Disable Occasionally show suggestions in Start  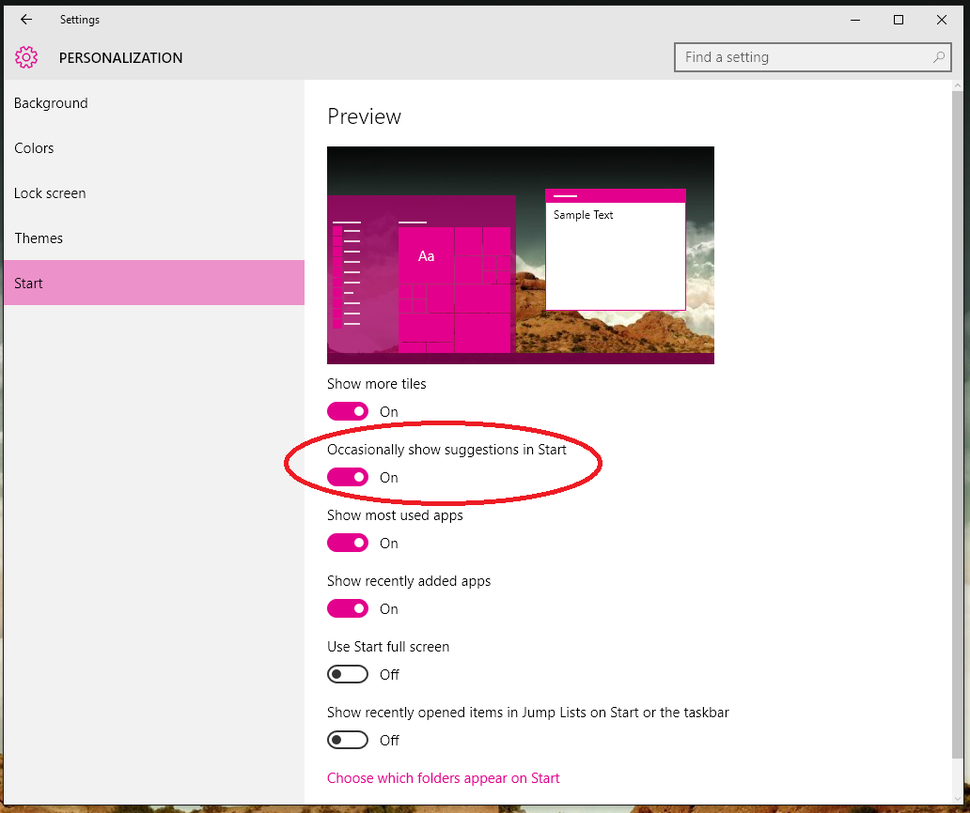(348, 477)
